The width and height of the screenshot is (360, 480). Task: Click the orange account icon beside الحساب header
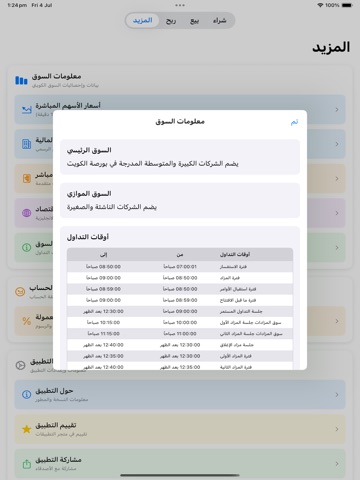[x=20, y=292]
